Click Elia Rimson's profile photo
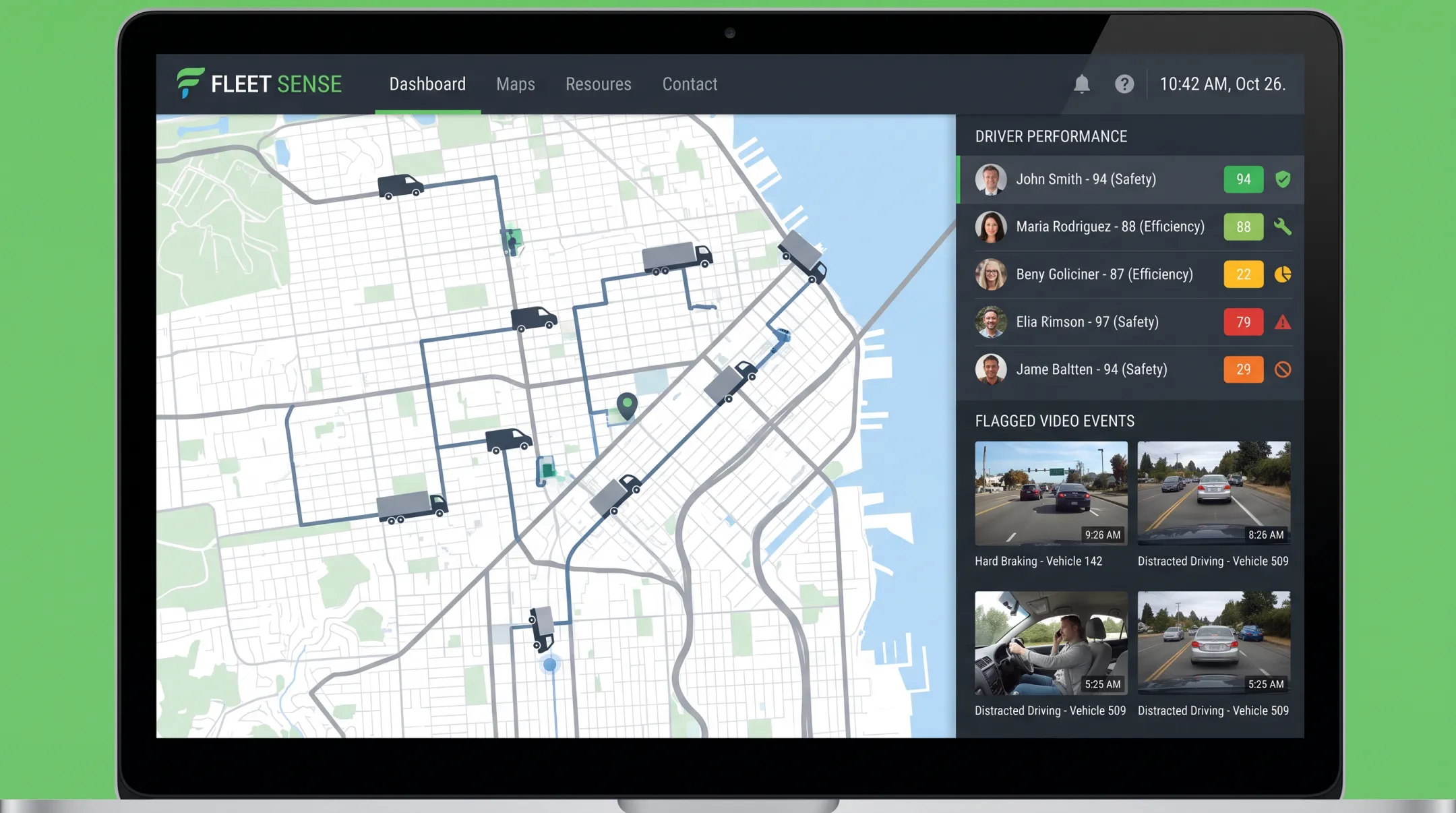1456x813 pixels. (x=991, y=322)
